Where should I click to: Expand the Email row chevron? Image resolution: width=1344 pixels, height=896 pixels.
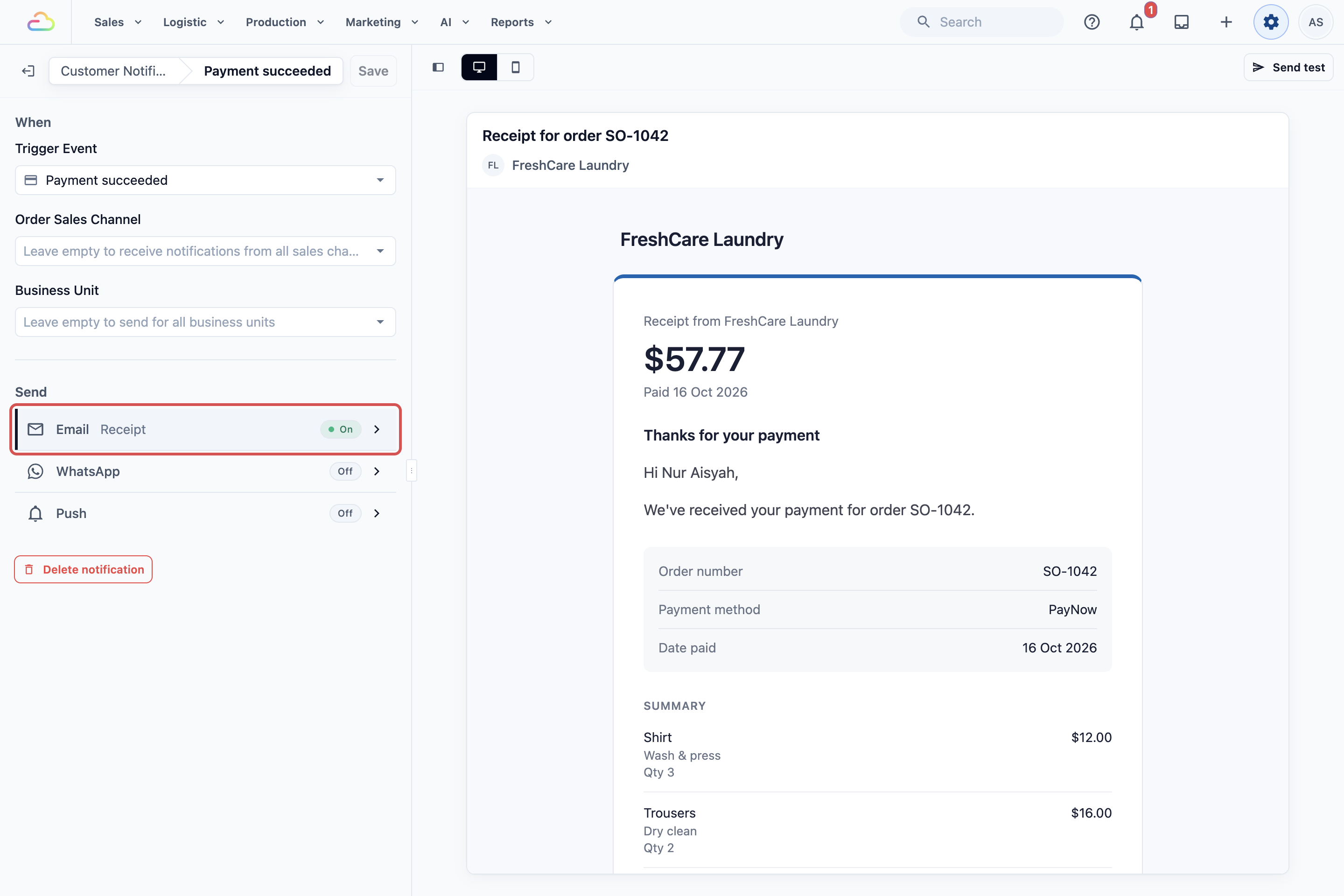pyautogui.click(x=377, y=429)
